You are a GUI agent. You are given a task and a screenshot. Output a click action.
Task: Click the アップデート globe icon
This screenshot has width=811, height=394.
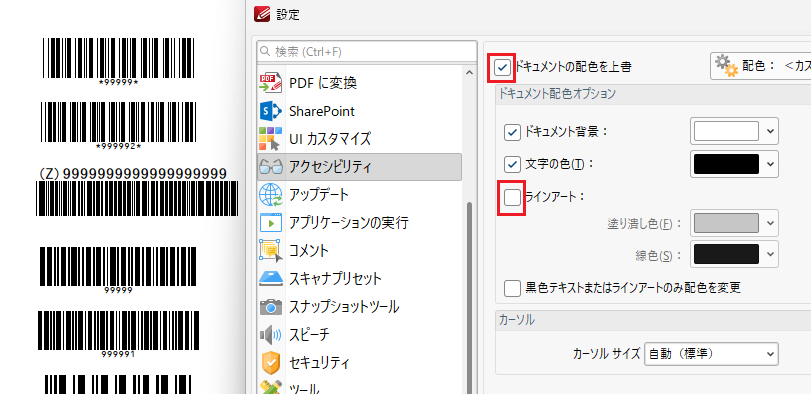tap(271, 195)
